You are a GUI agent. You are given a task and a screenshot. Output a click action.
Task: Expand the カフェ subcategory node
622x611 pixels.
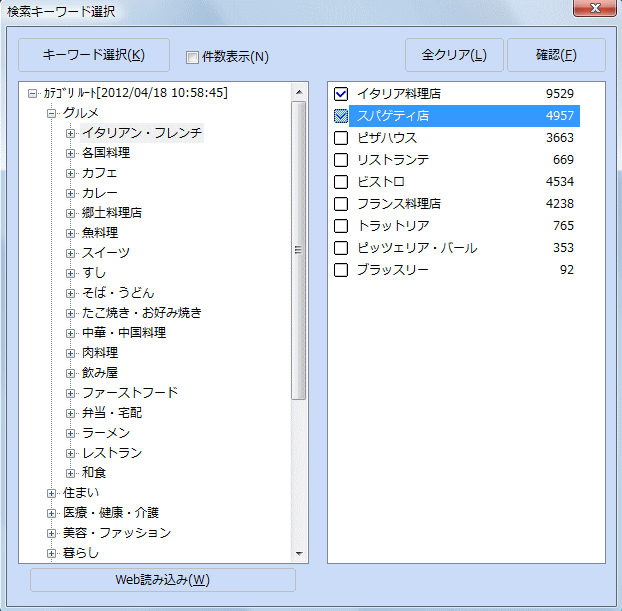(x=71, y=173)
